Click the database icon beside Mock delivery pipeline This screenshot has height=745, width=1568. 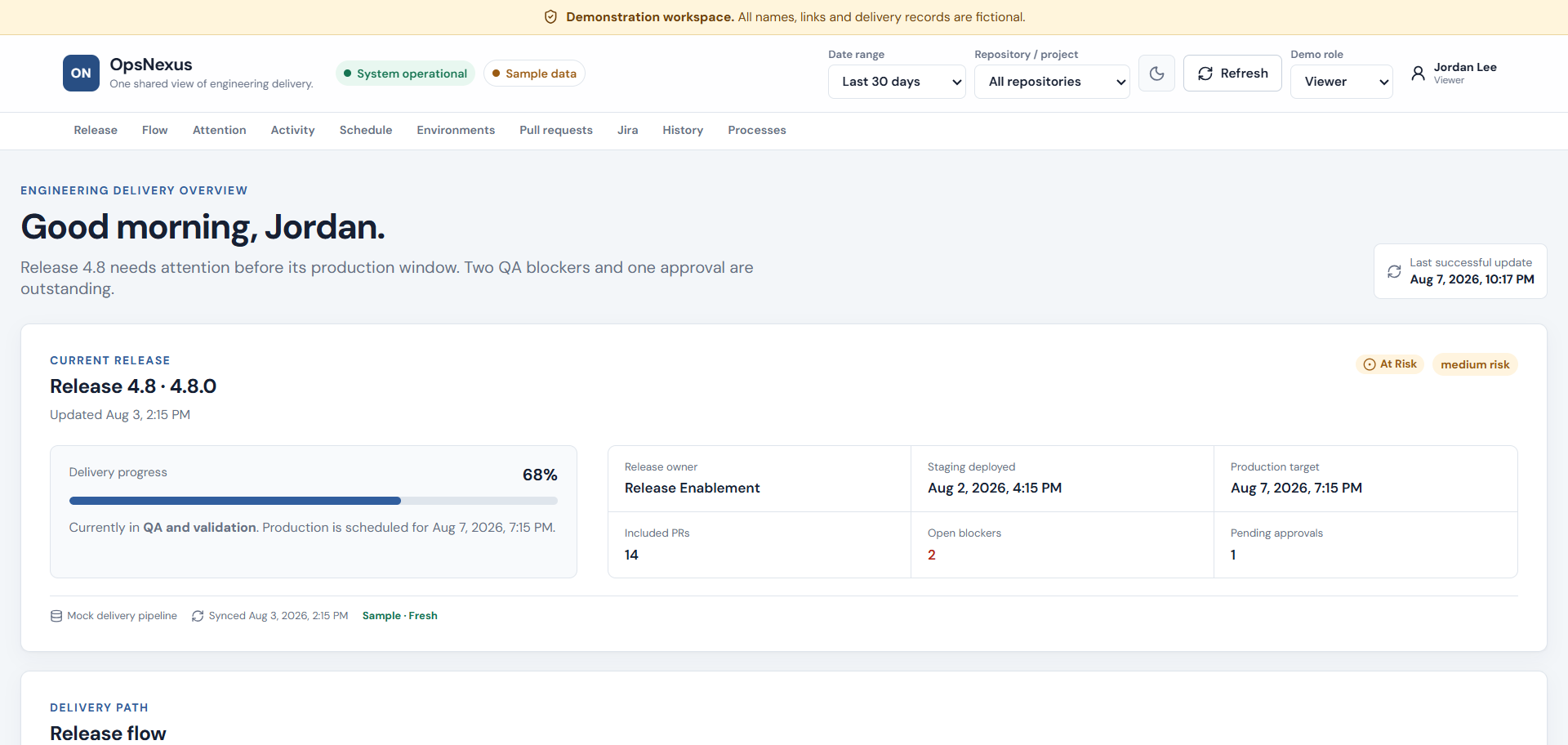[56, 616]
